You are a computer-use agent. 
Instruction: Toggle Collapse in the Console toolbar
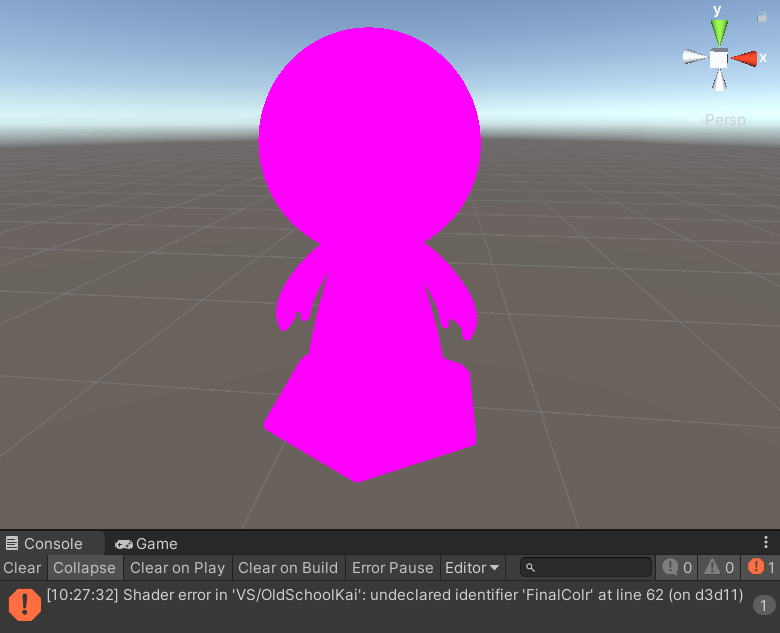pos(84,568)
